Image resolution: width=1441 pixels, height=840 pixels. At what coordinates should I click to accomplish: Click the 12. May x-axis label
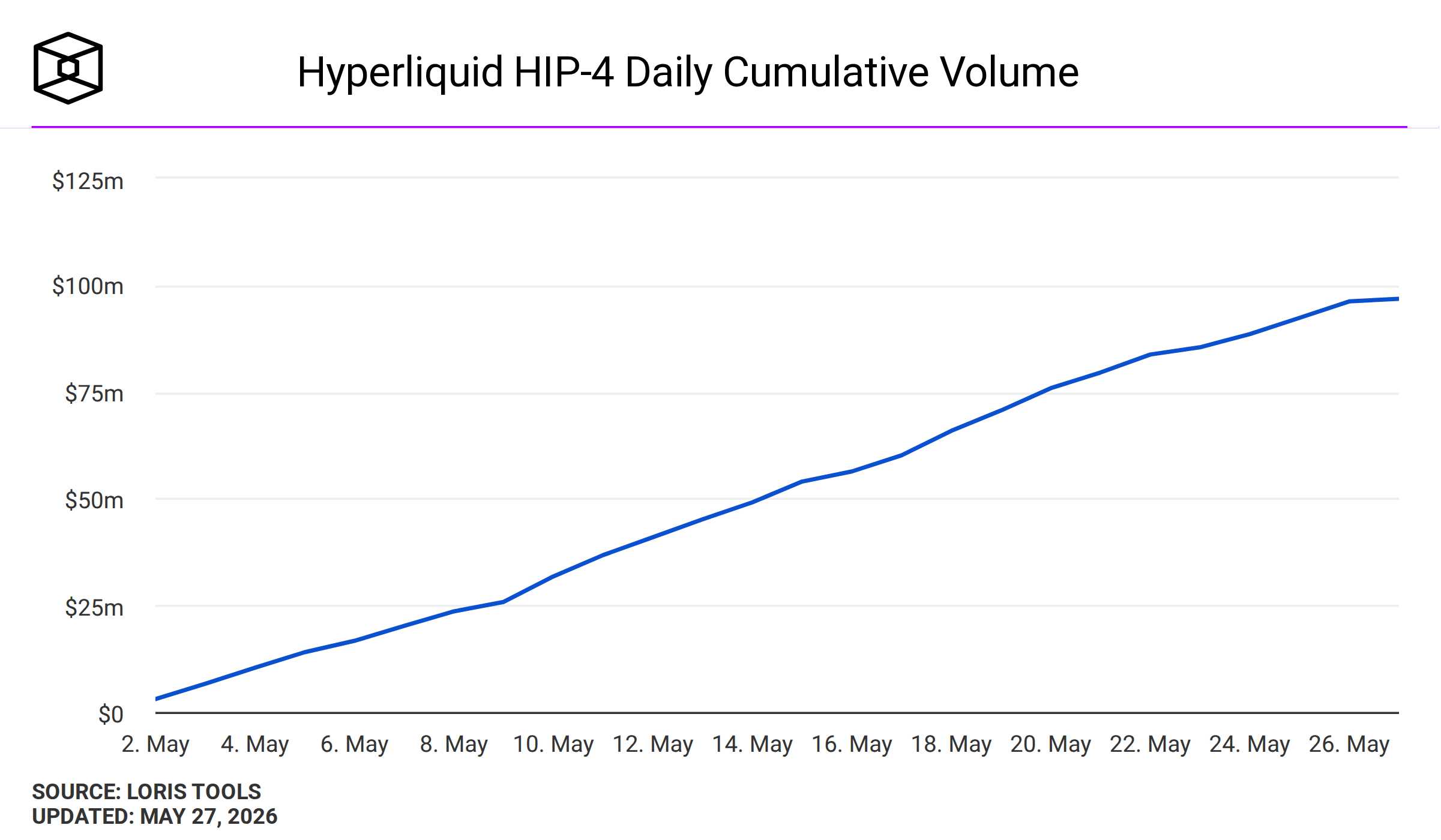click(x=653, y=745)
